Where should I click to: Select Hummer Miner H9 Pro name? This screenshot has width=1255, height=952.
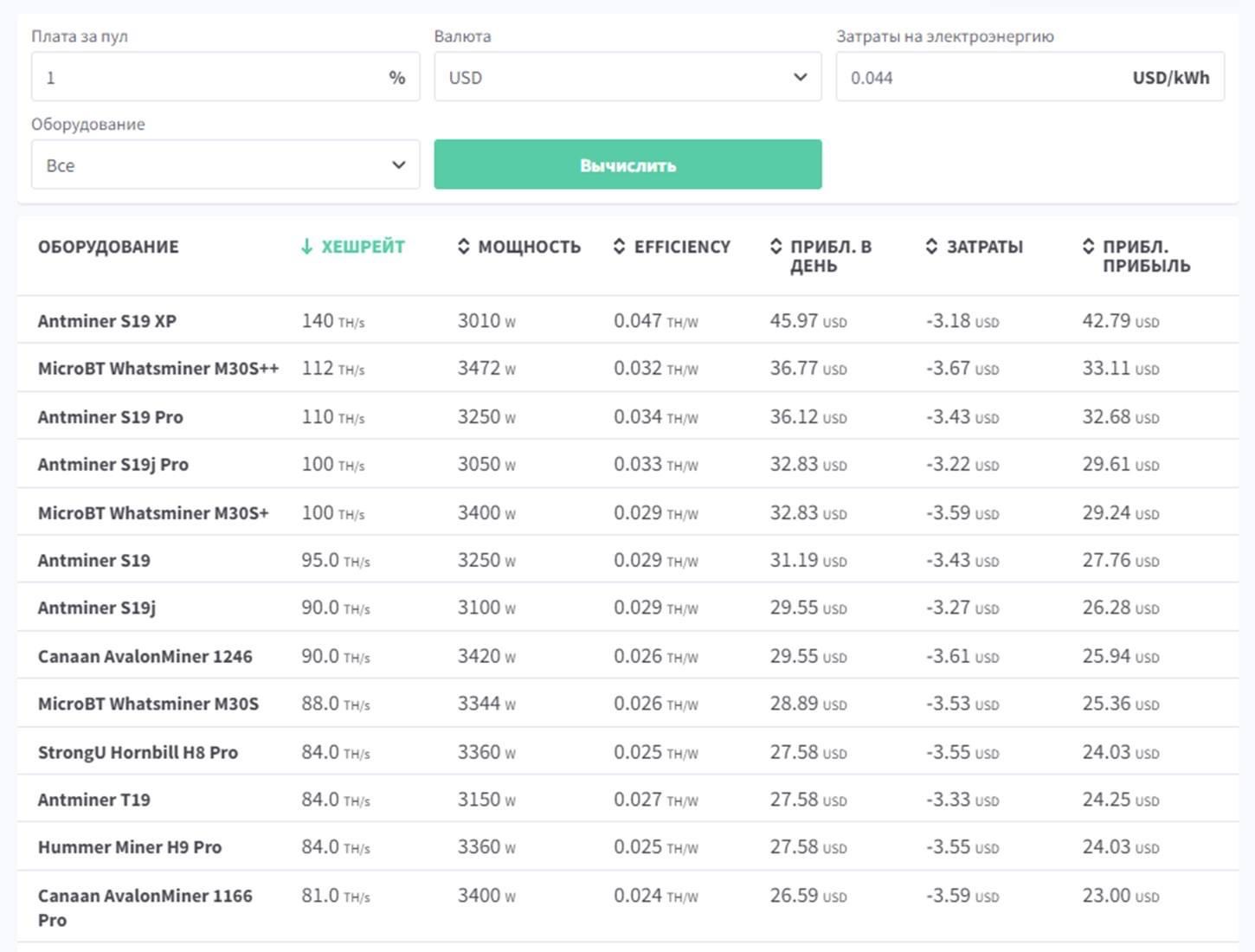coord(130,847)
